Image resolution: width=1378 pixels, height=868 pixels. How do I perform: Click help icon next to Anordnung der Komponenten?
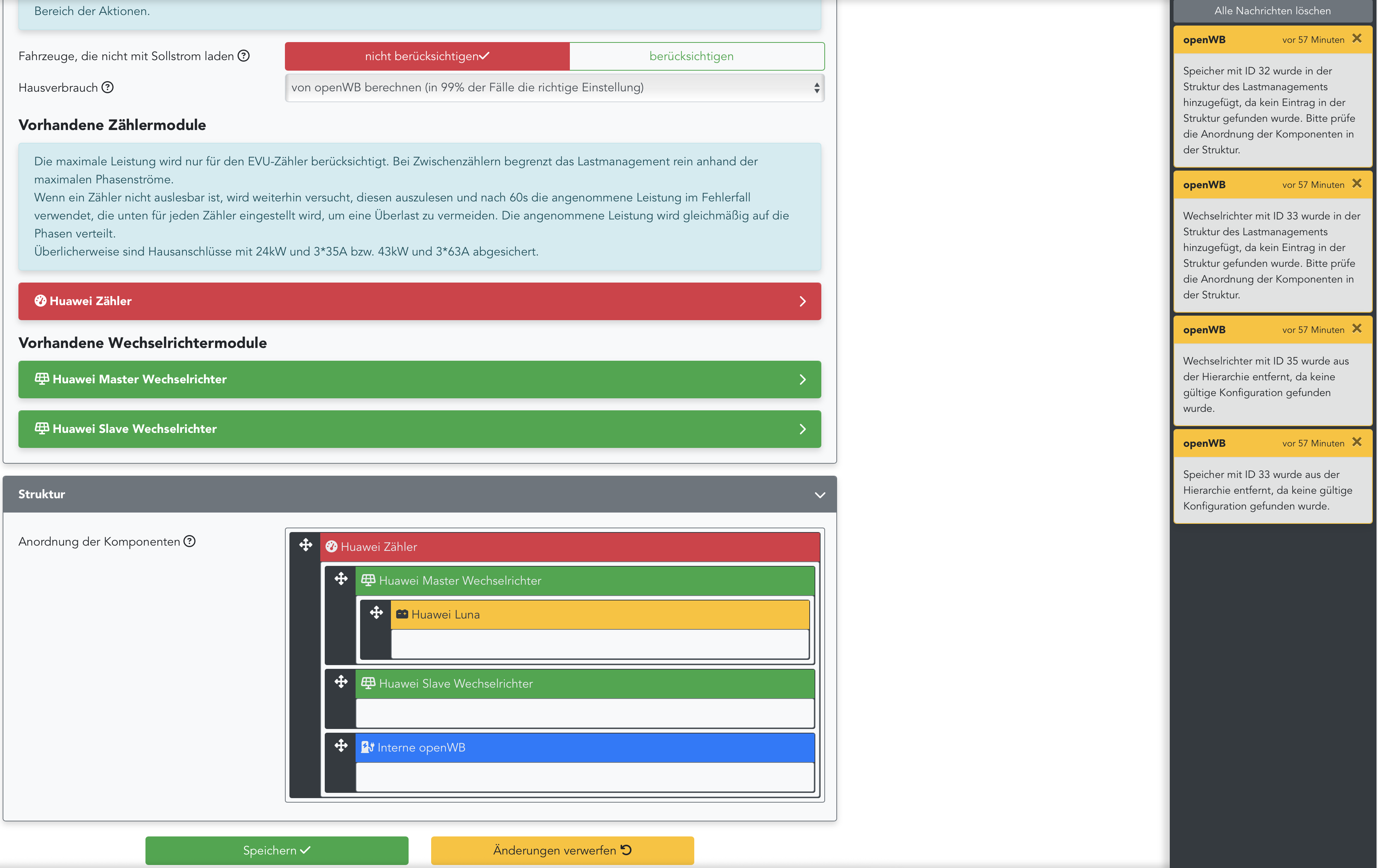click(x=189, y=541)
